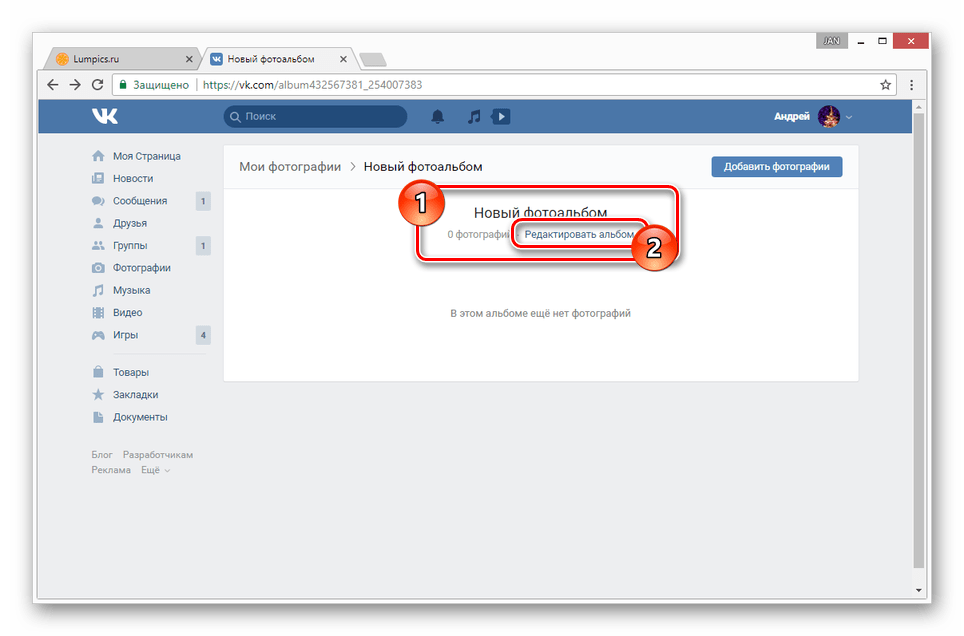Open a new browser tab

click(373, 60)
